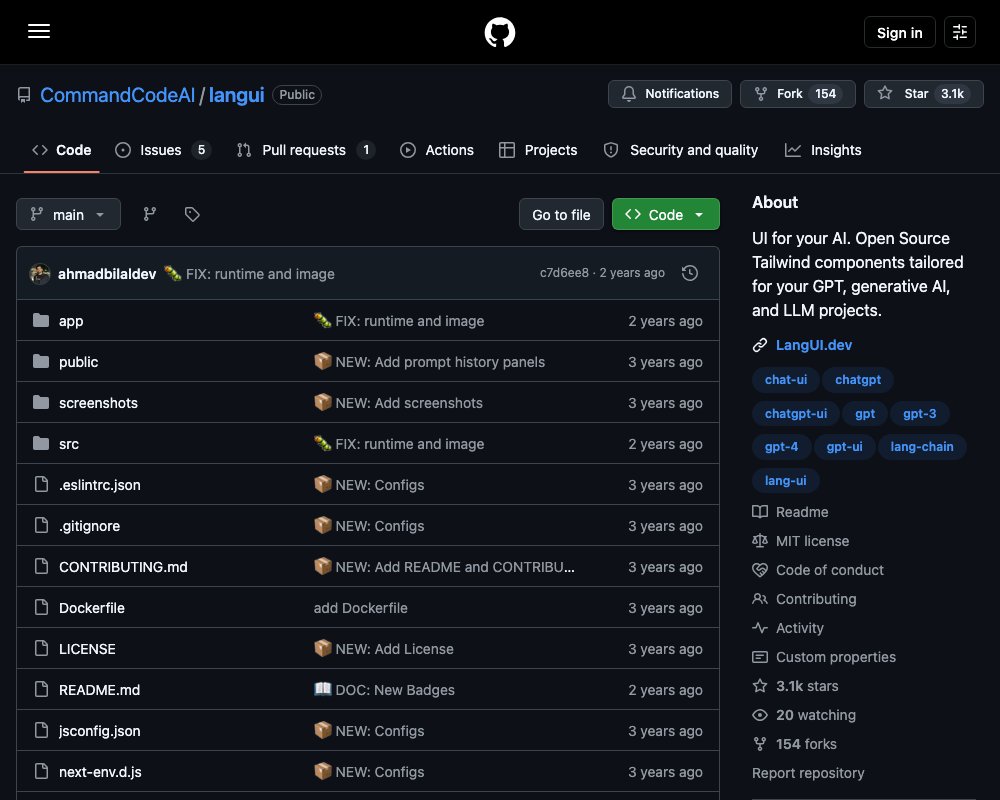Open 'DOC: New Badges' commit message

click(x=384, y=690)
